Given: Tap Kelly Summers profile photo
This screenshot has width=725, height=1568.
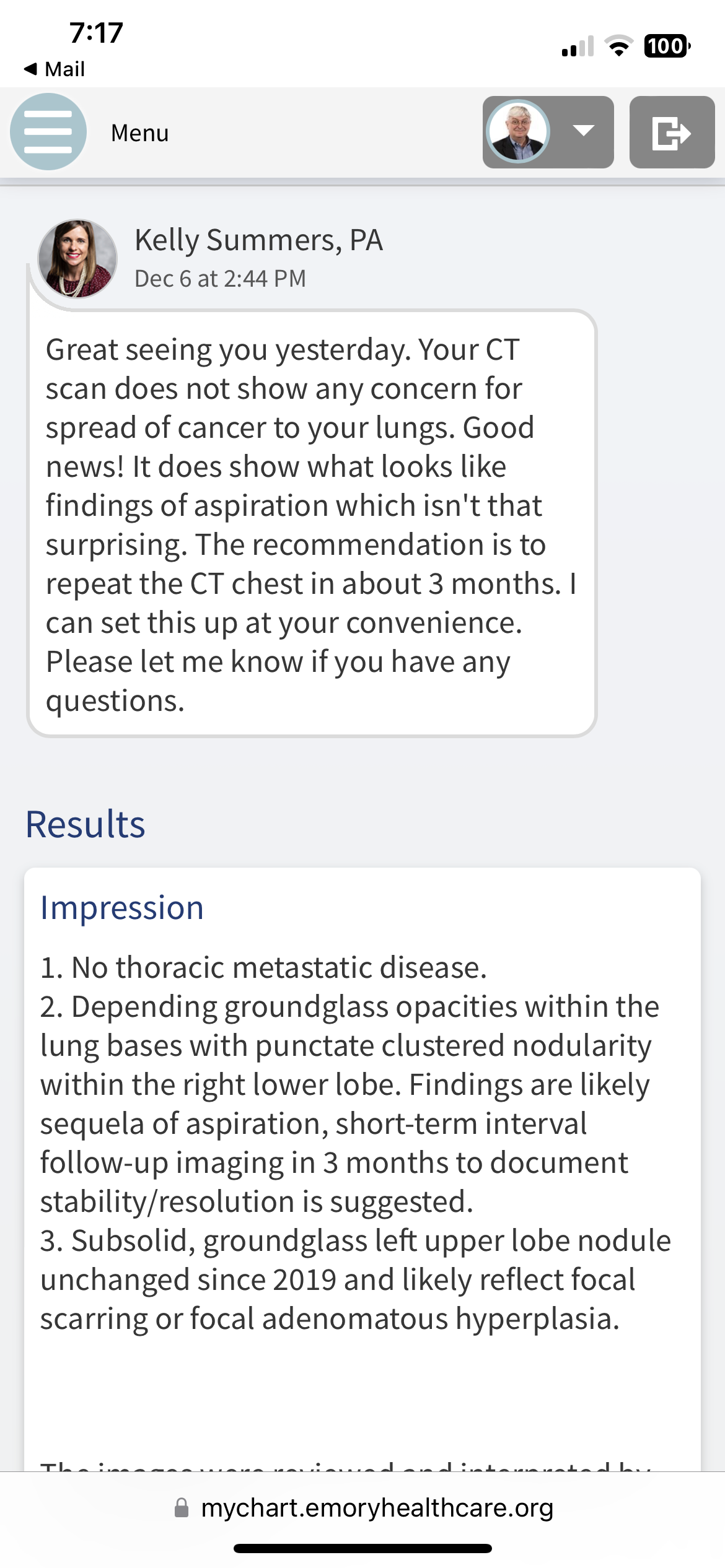Looking at the screenshot, I should click(77, 258).
